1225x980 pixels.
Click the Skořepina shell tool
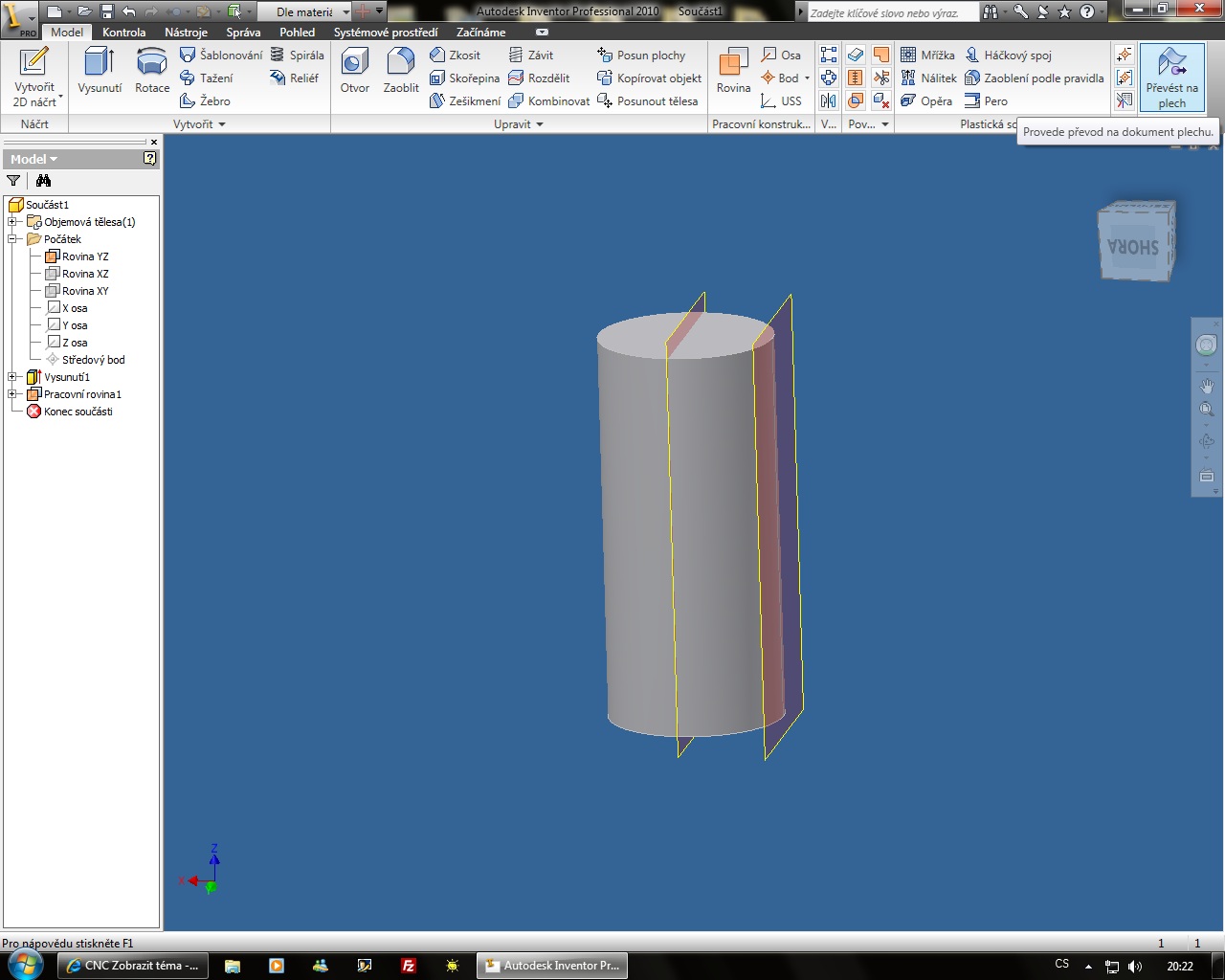(x=465, y=78)
